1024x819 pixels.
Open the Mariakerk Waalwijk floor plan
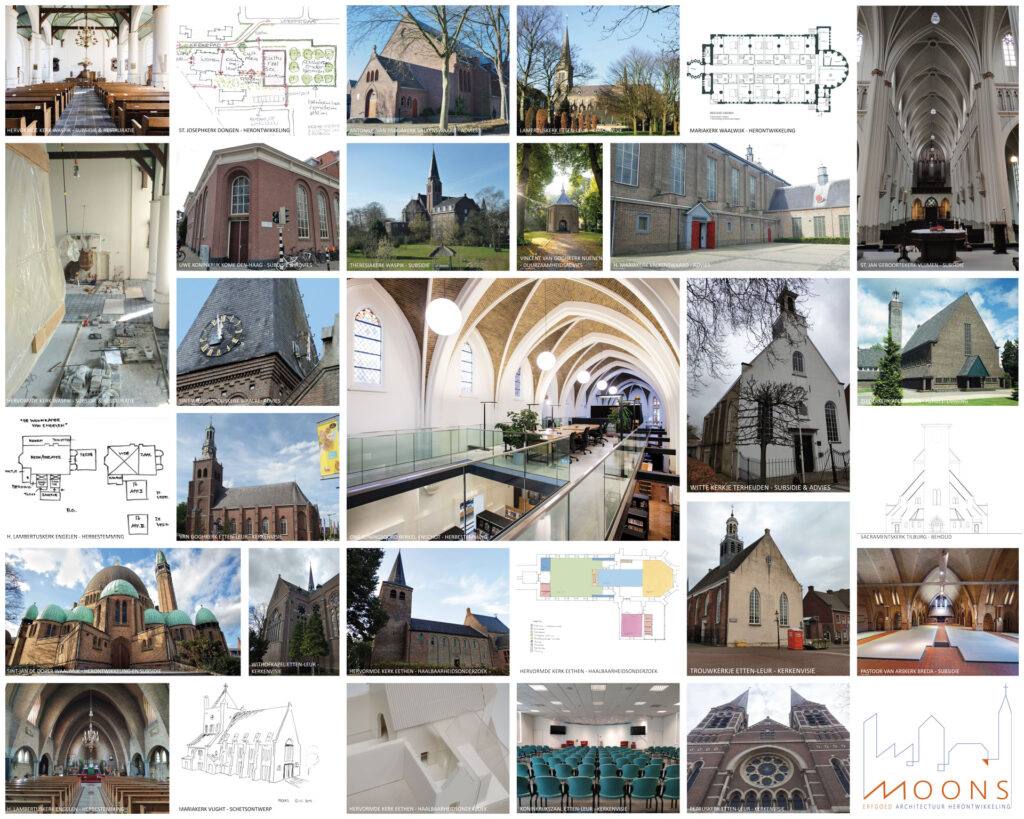(768, 71)
